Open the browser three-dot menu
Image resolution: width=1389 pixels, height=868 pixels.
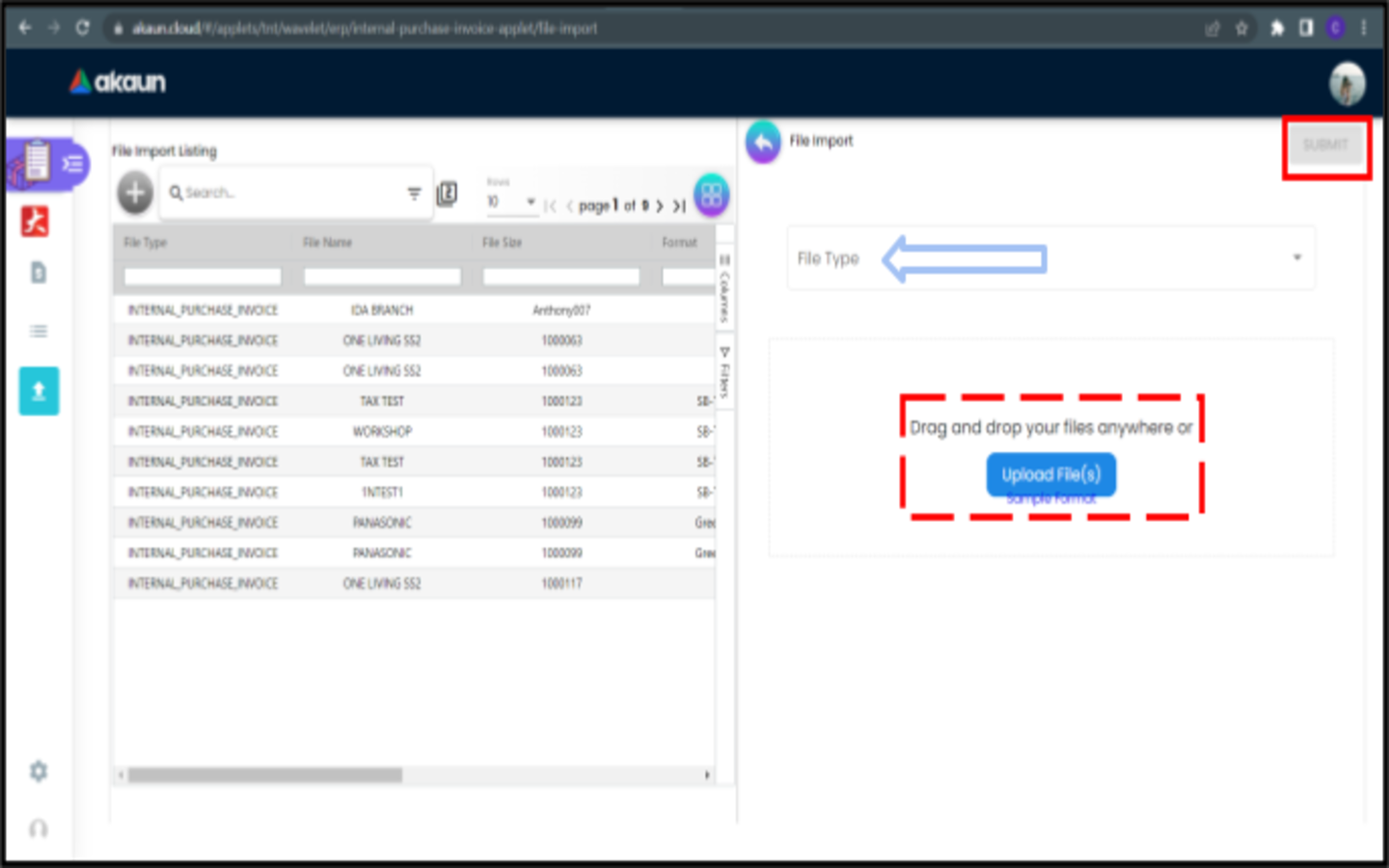(1364, 28)
